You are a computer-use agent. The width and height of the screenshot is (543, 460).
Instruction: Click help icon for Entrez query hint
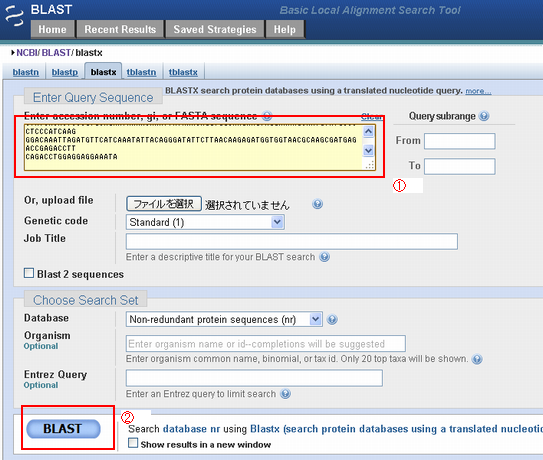coord(285,394)
